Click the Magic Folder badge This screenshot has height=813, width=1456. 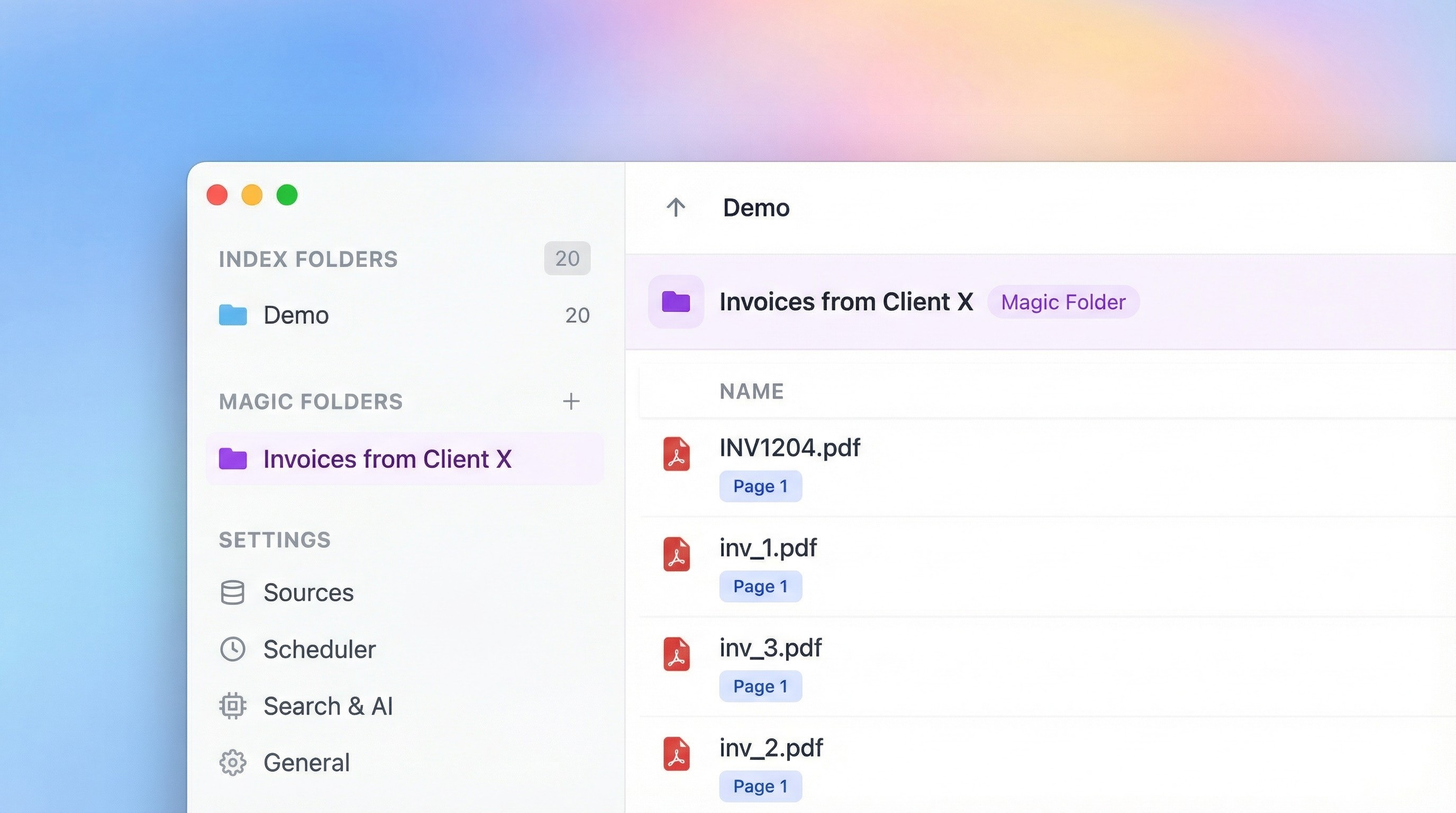click(1063, 302)
